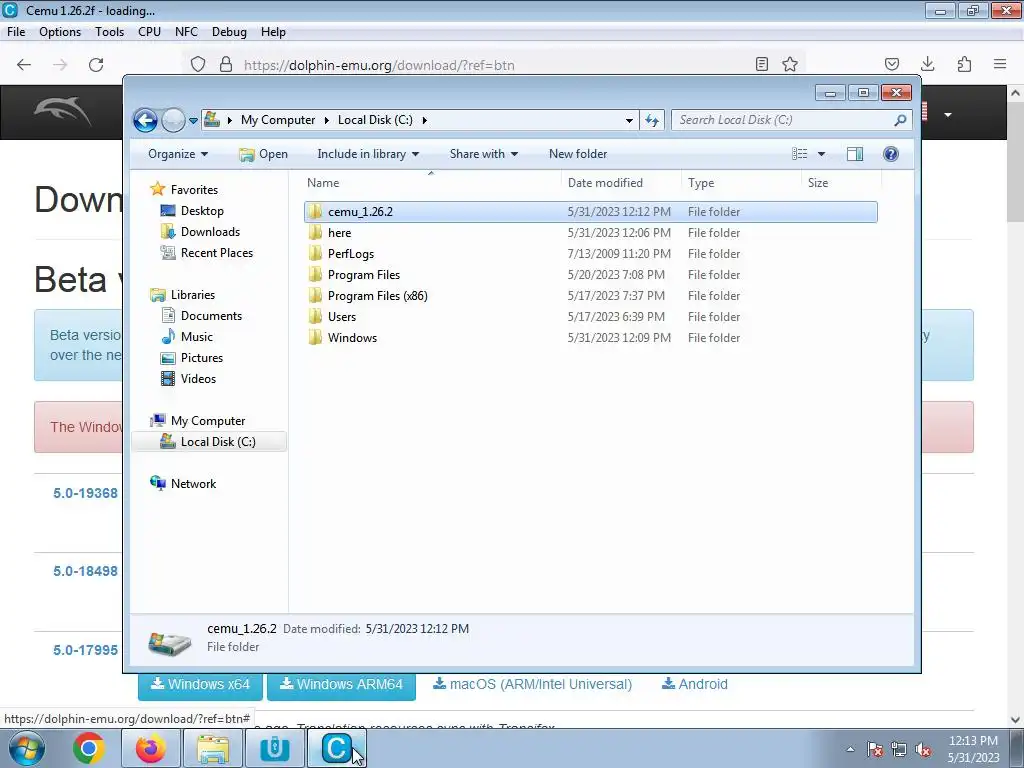Image resolution: width=1024 pixels, height=768 pixels.
Task: Click the browser reload icon
Action: click(96, 65)
